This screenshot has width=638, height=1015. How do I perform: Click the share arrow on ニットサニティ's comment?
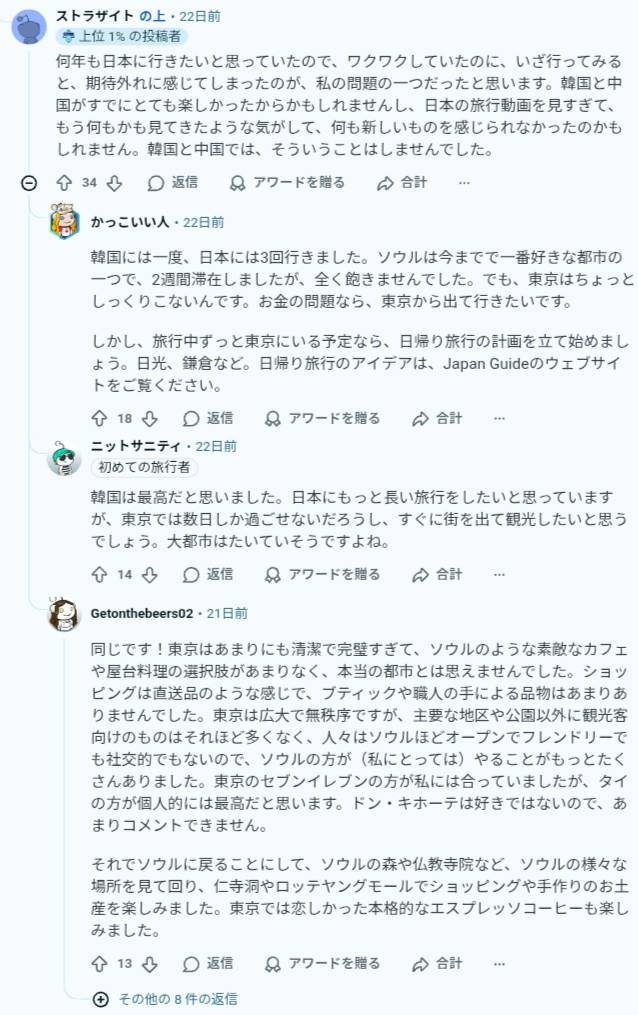[x=420, y=575]
